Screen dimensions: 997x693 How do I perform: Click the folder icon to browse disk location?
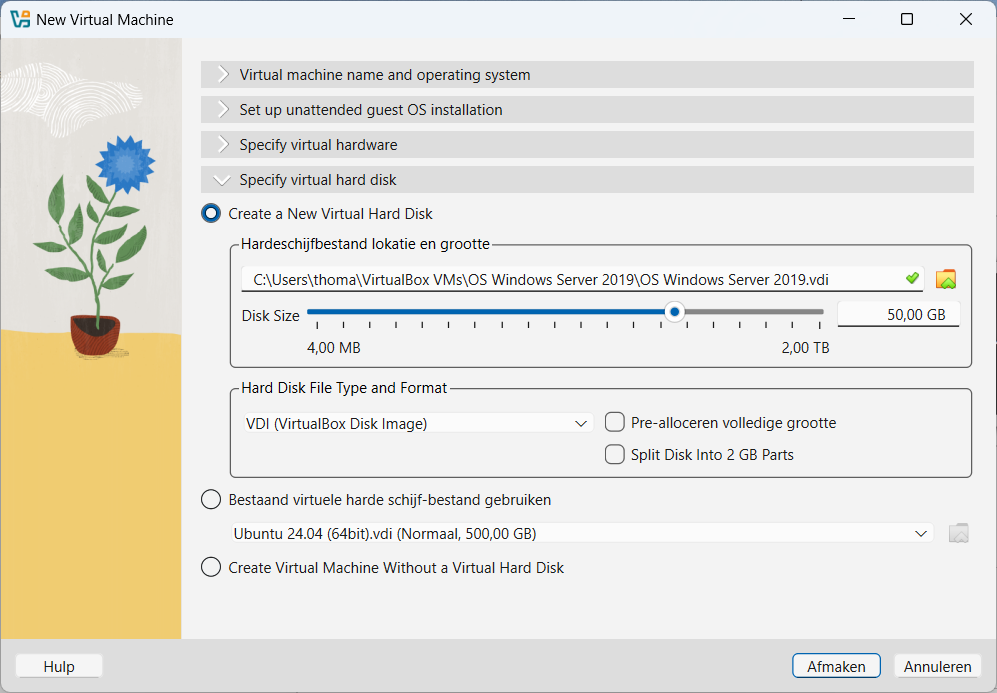point(946,279)
